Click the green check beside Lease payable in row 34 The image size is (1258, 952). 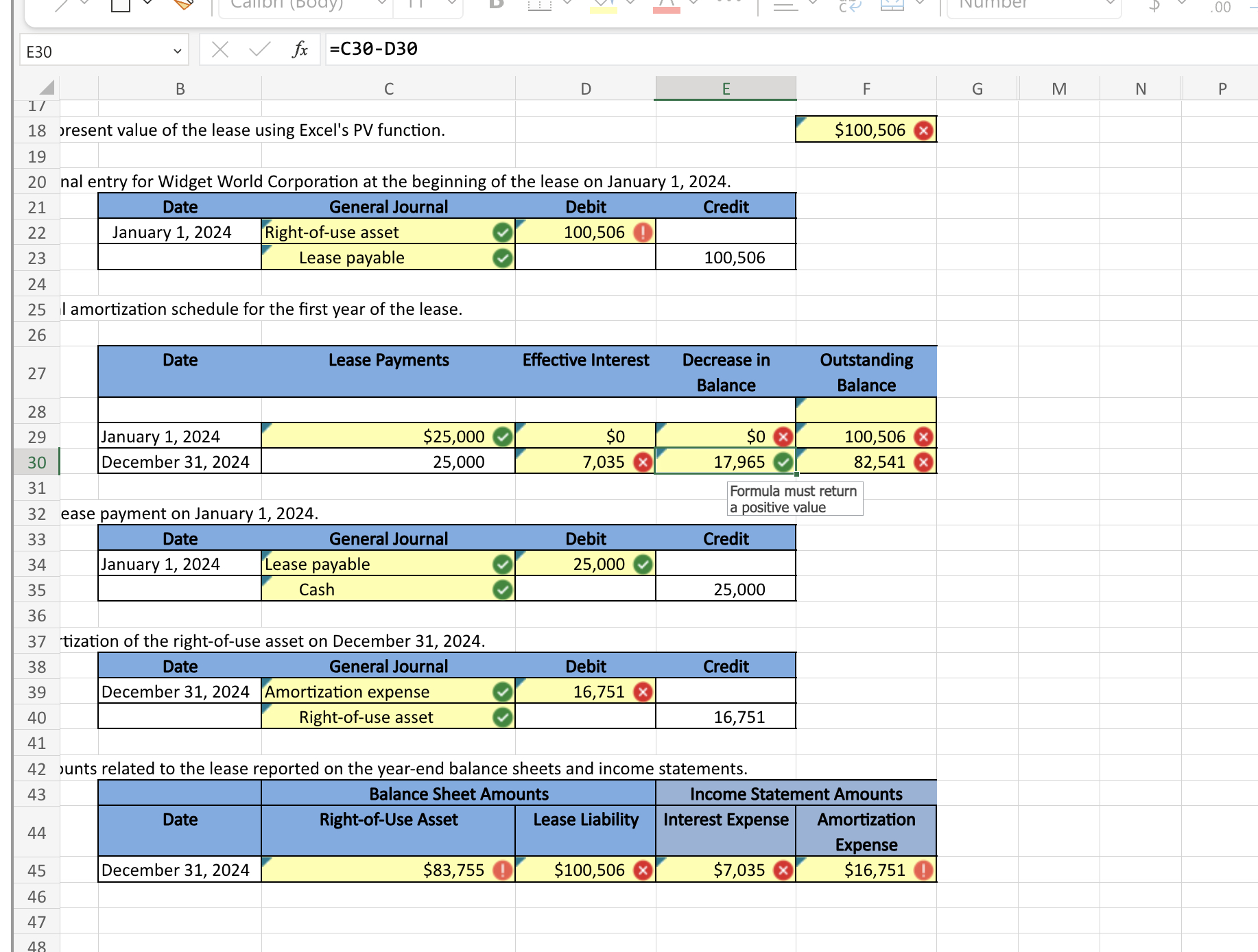coord(503,564)
